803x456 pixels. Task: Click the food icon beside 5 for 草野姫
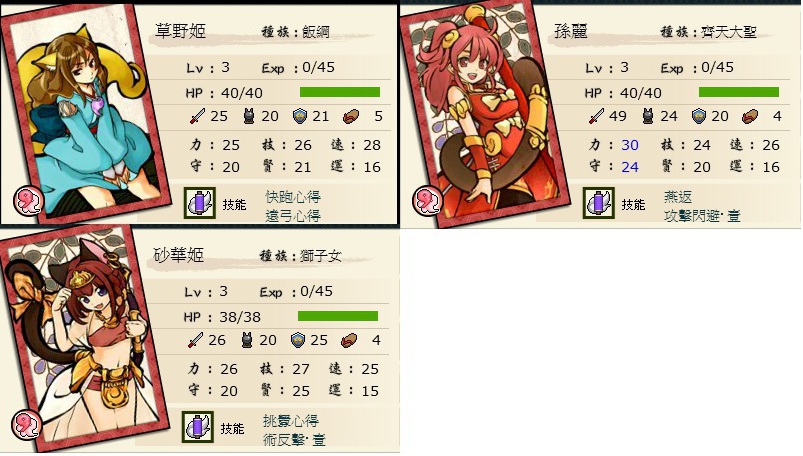(x=350, y=117)
